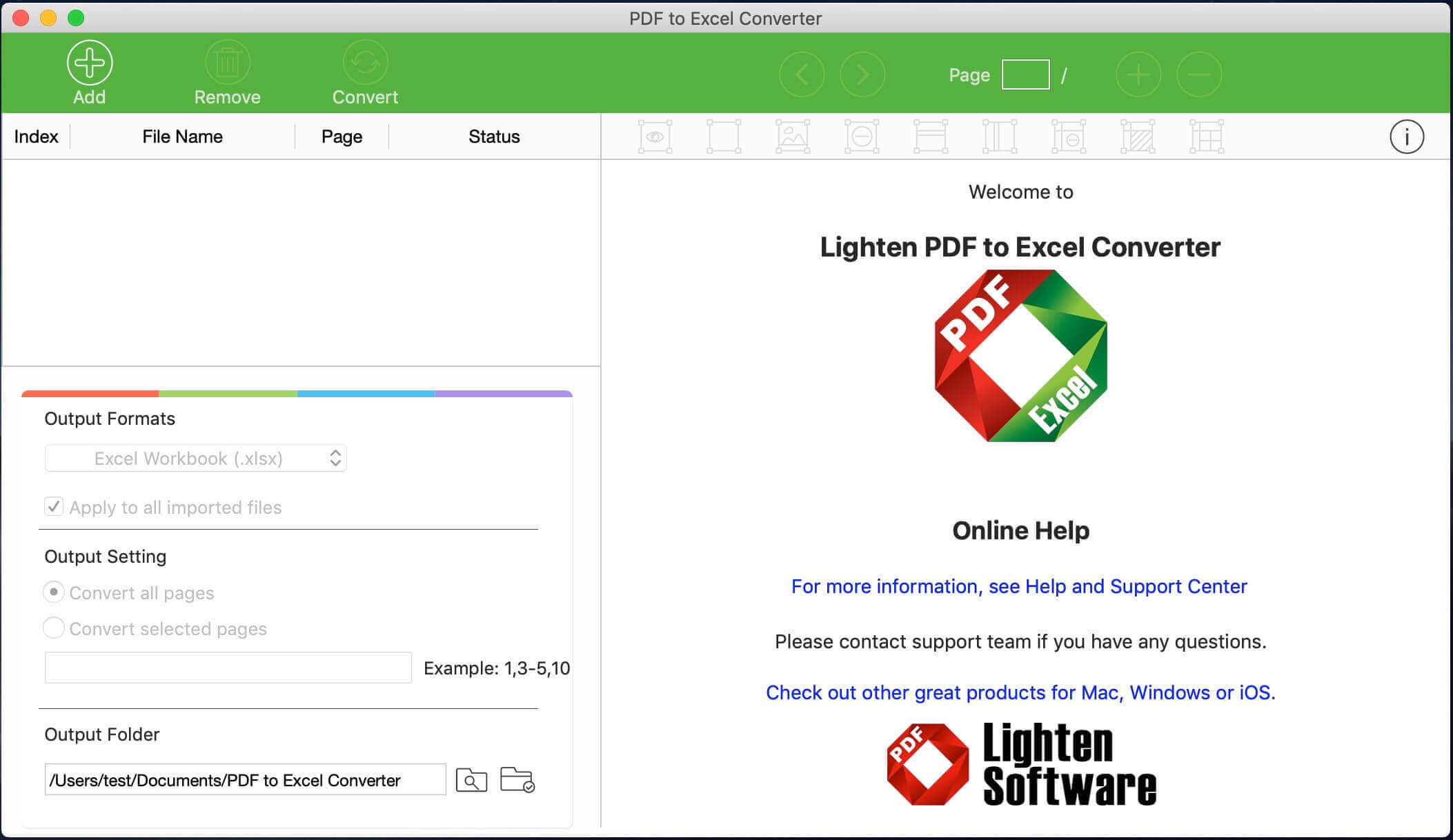Select the hatched area tool
The image size is (1453, 840).
point(1138,137)
